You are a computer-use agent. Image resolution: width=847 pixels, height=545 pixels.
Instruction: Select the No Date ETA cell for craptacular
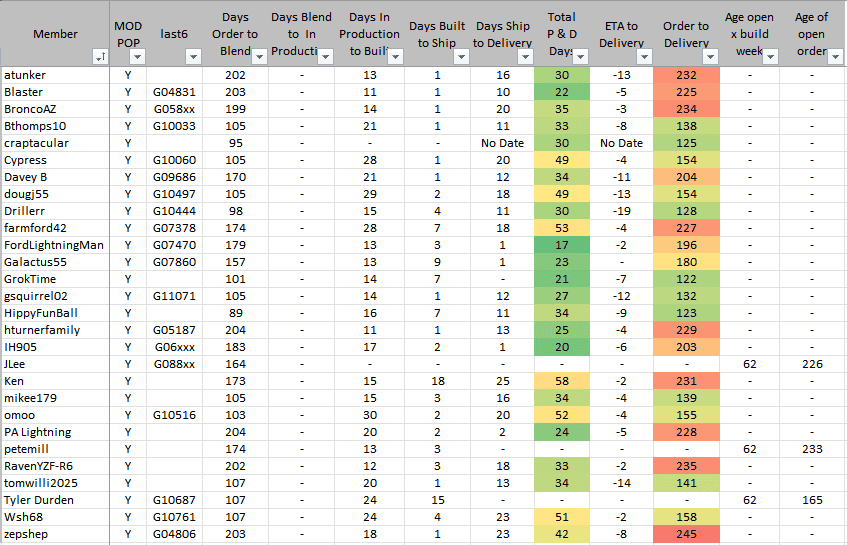621,143
